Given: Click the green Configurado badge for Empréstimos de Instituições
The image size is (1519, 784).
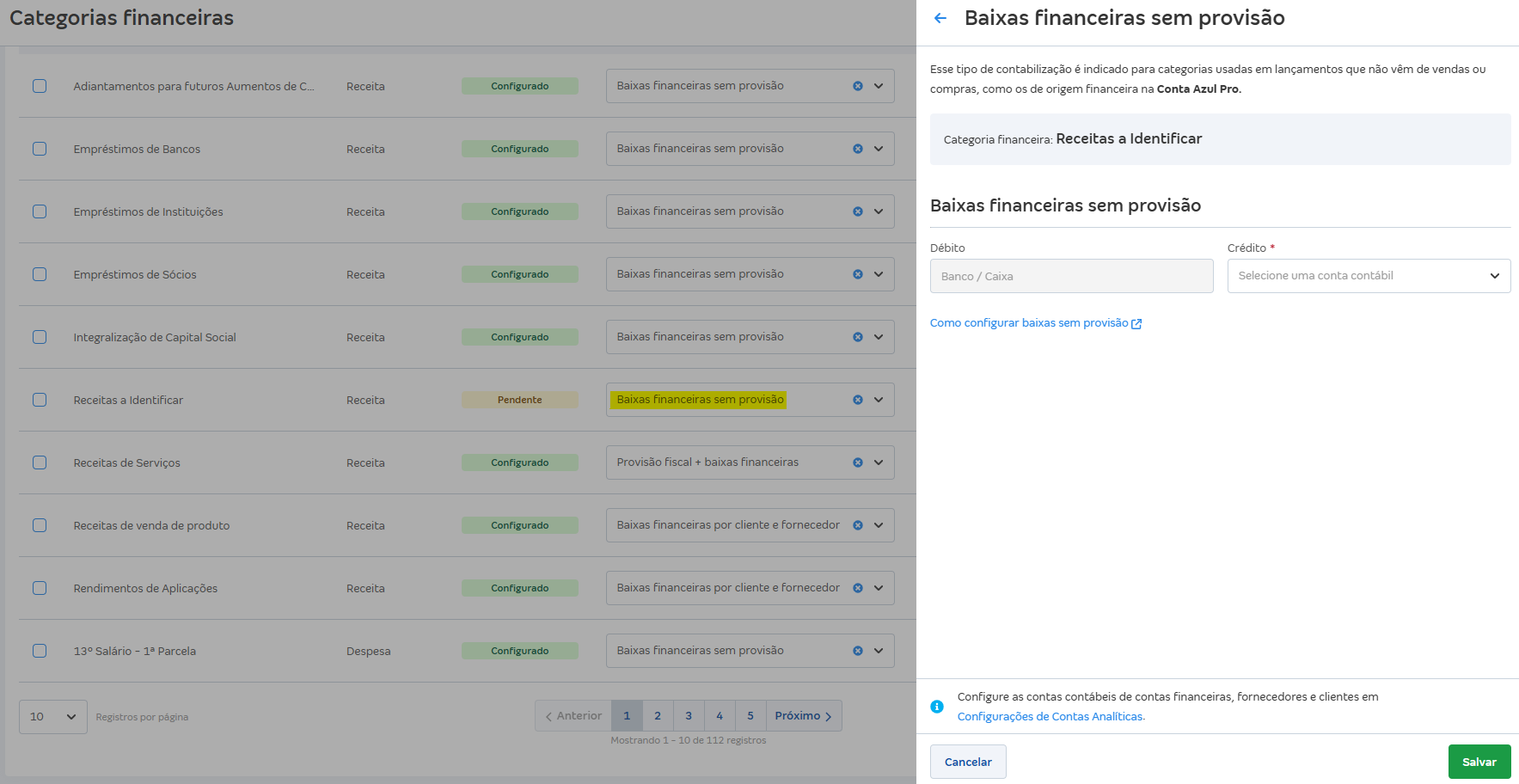Looking at the screenshot, I should click(519, 211).
